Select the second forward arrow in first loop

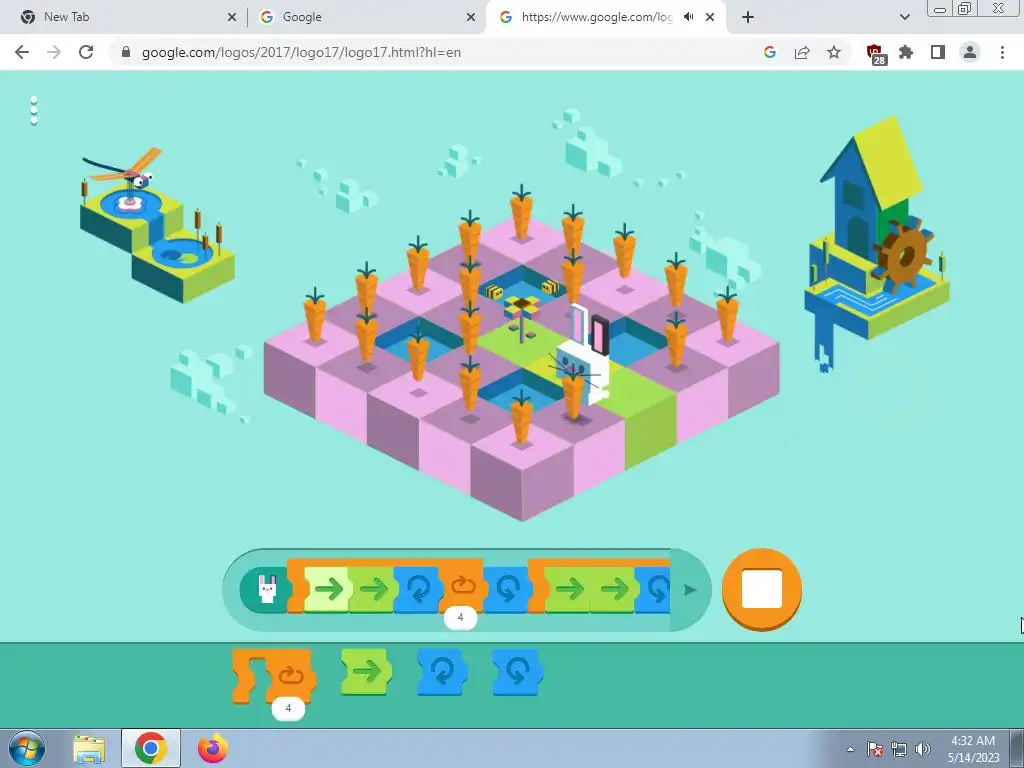tap(373, 590)
